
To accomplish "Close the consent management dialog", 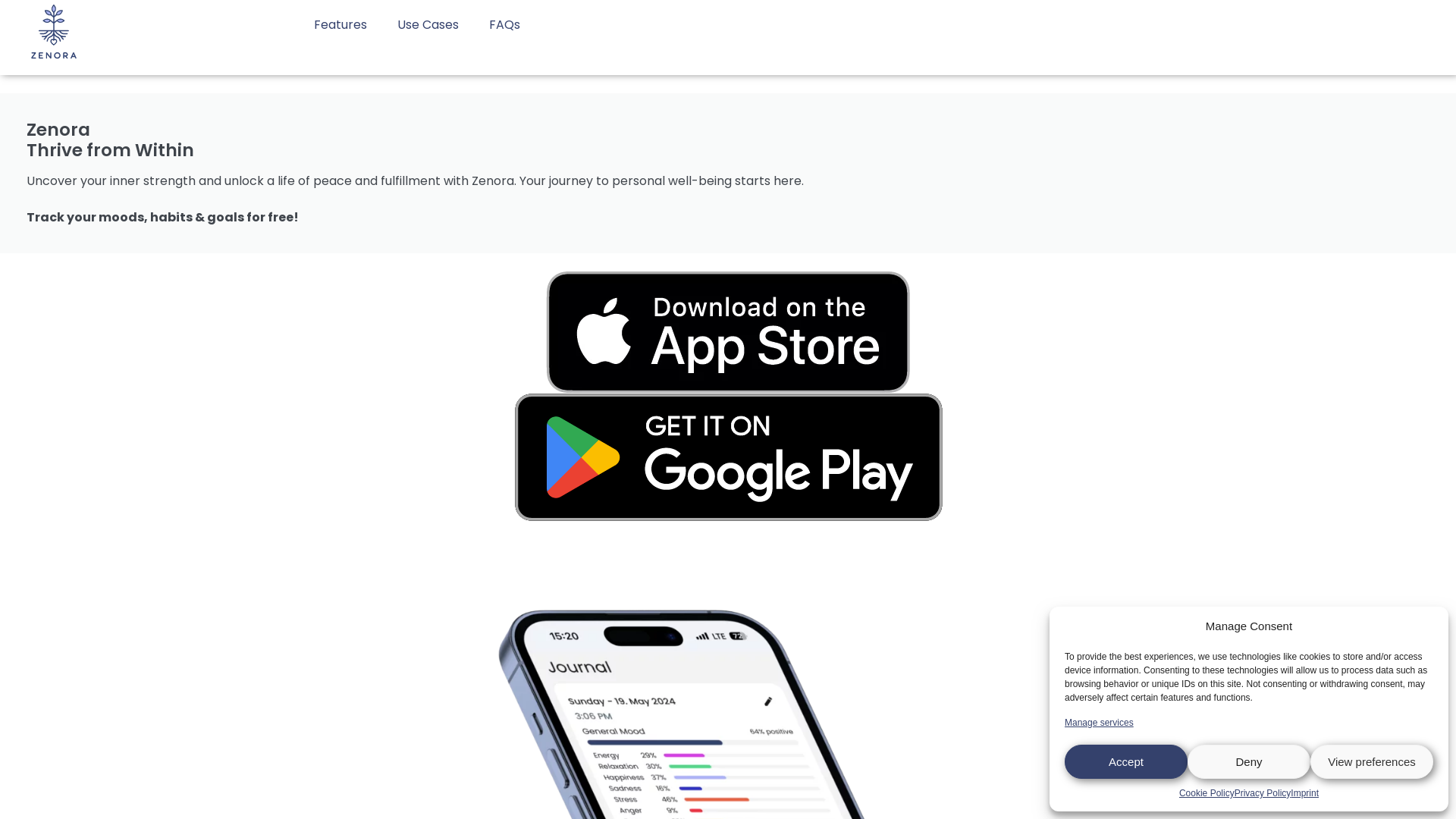I will pos(1248,761).
